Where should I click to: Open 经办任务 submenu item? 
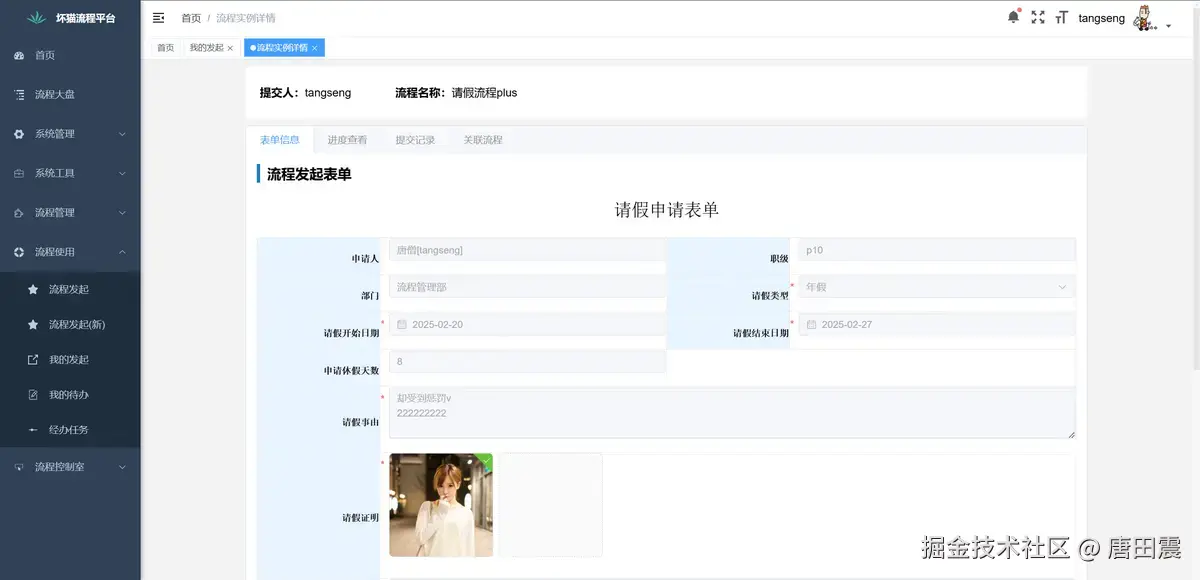click(x=70, y=429)
